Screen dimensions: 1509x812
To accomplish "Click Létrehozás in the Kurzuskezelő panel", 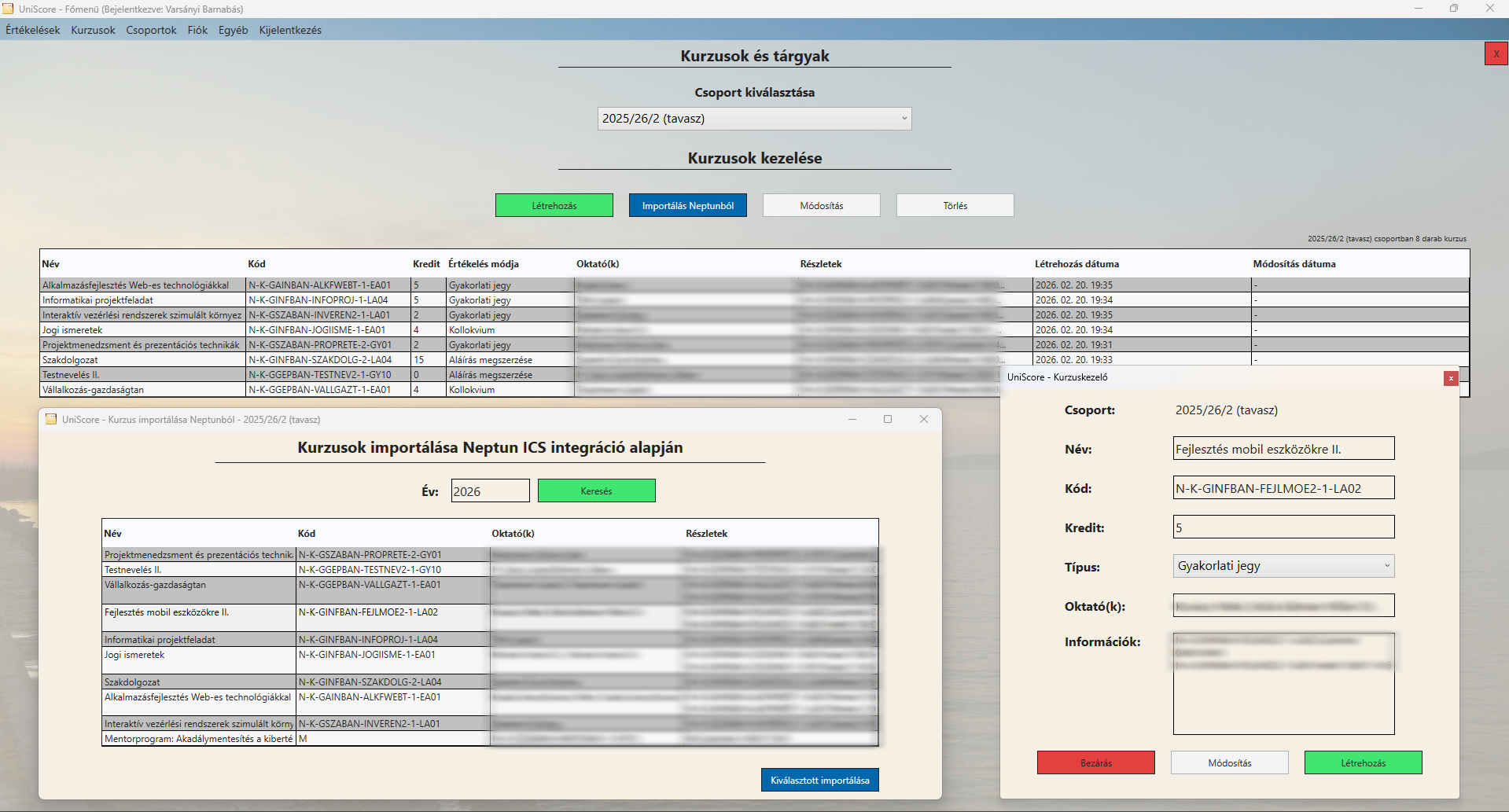I will [x=1362, y=762].
